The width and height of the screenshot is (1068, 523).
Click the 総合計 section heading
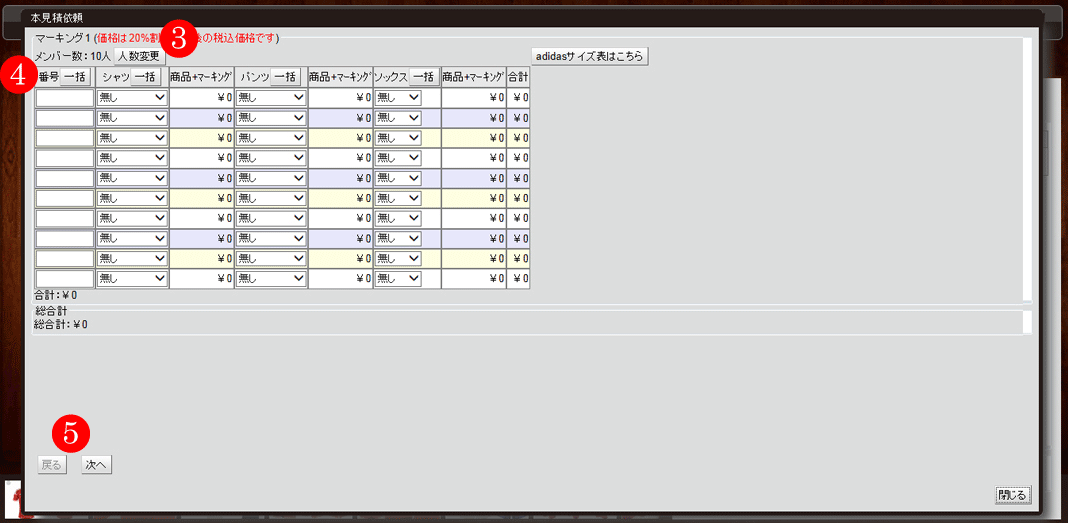[51, 311]
